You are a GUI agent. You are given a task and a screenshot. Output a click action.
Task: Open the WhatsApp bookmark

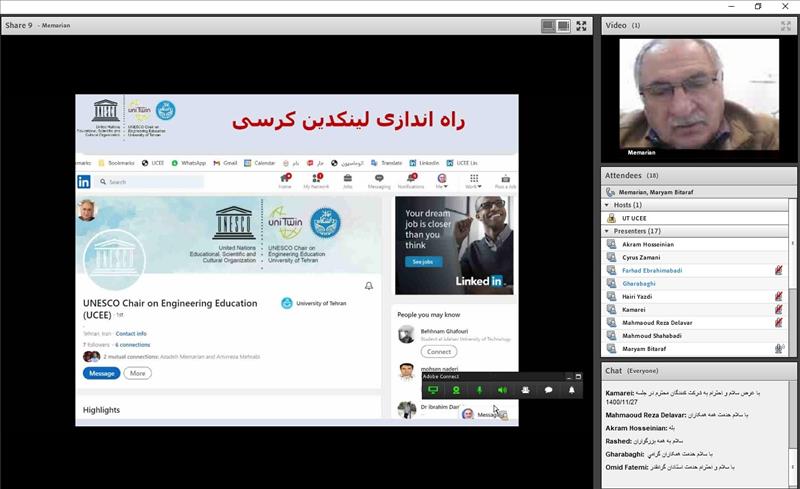point(189,163)
